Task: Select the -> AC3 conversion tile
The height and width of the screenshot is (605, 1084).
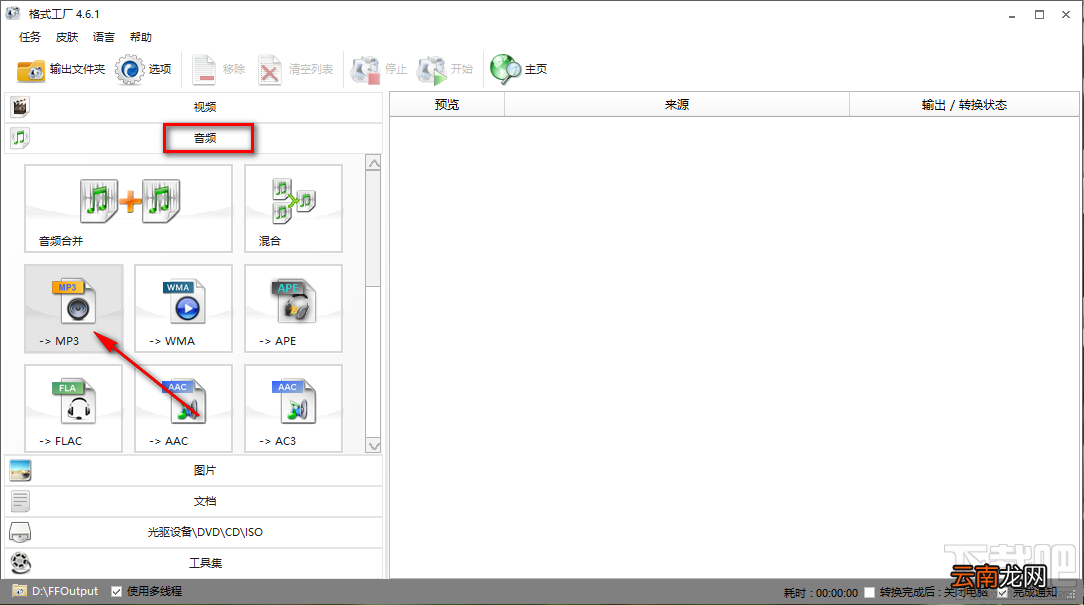Action: 293,409
